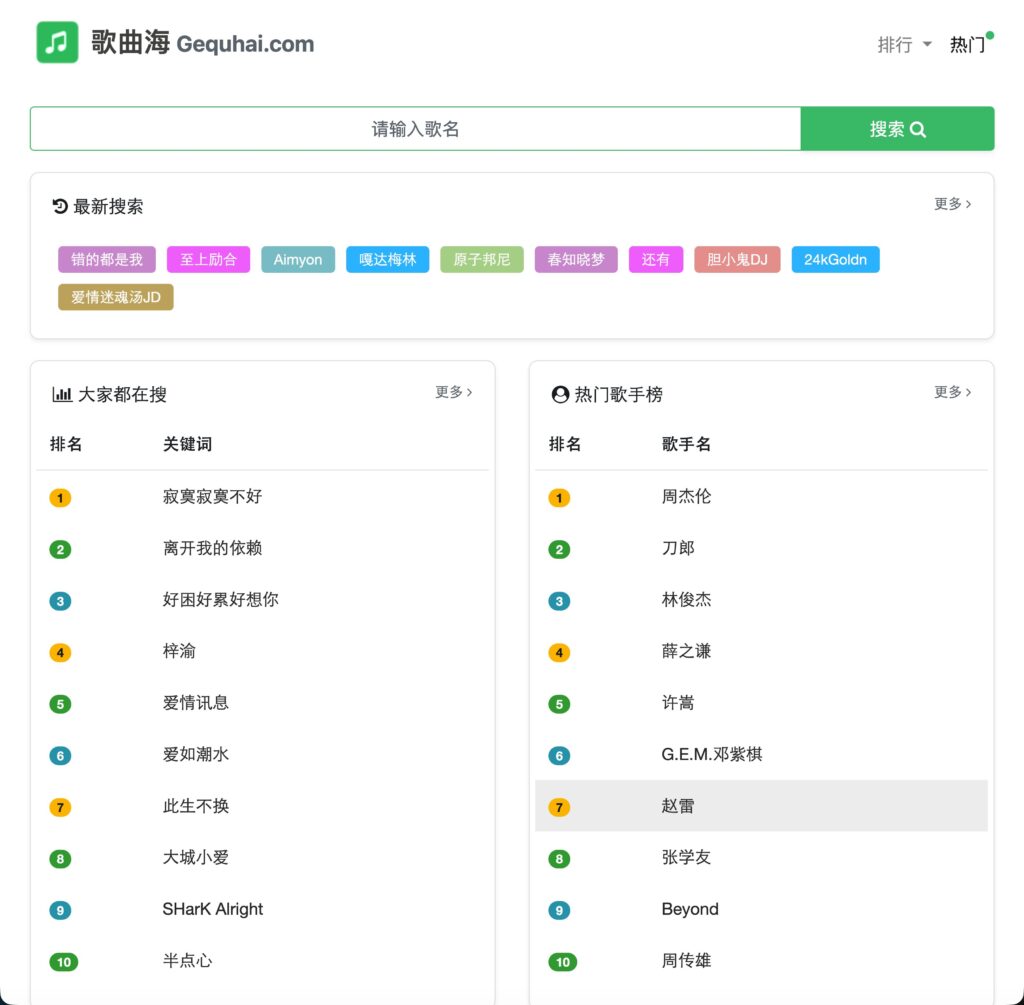Click the green music note logo
Image resolution: width=1024 pixels, height=1005 pixels.
point(57,42)
